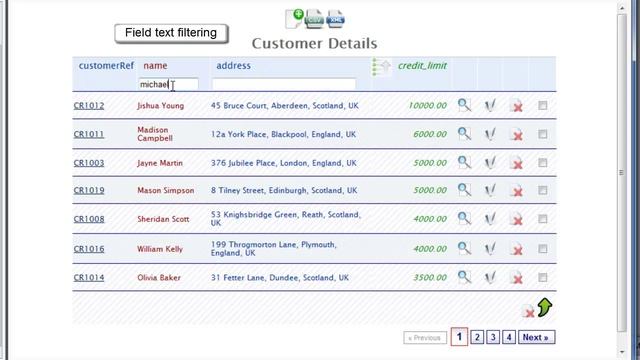Click the name William Kelly

coord(160,249)
